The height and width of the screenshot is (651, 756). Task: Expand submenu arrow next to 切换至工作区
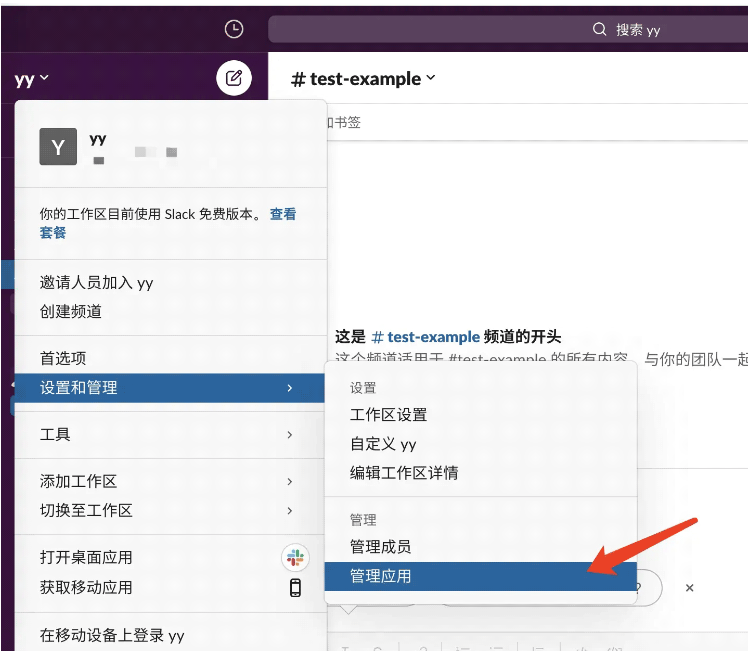click(289, 511)
